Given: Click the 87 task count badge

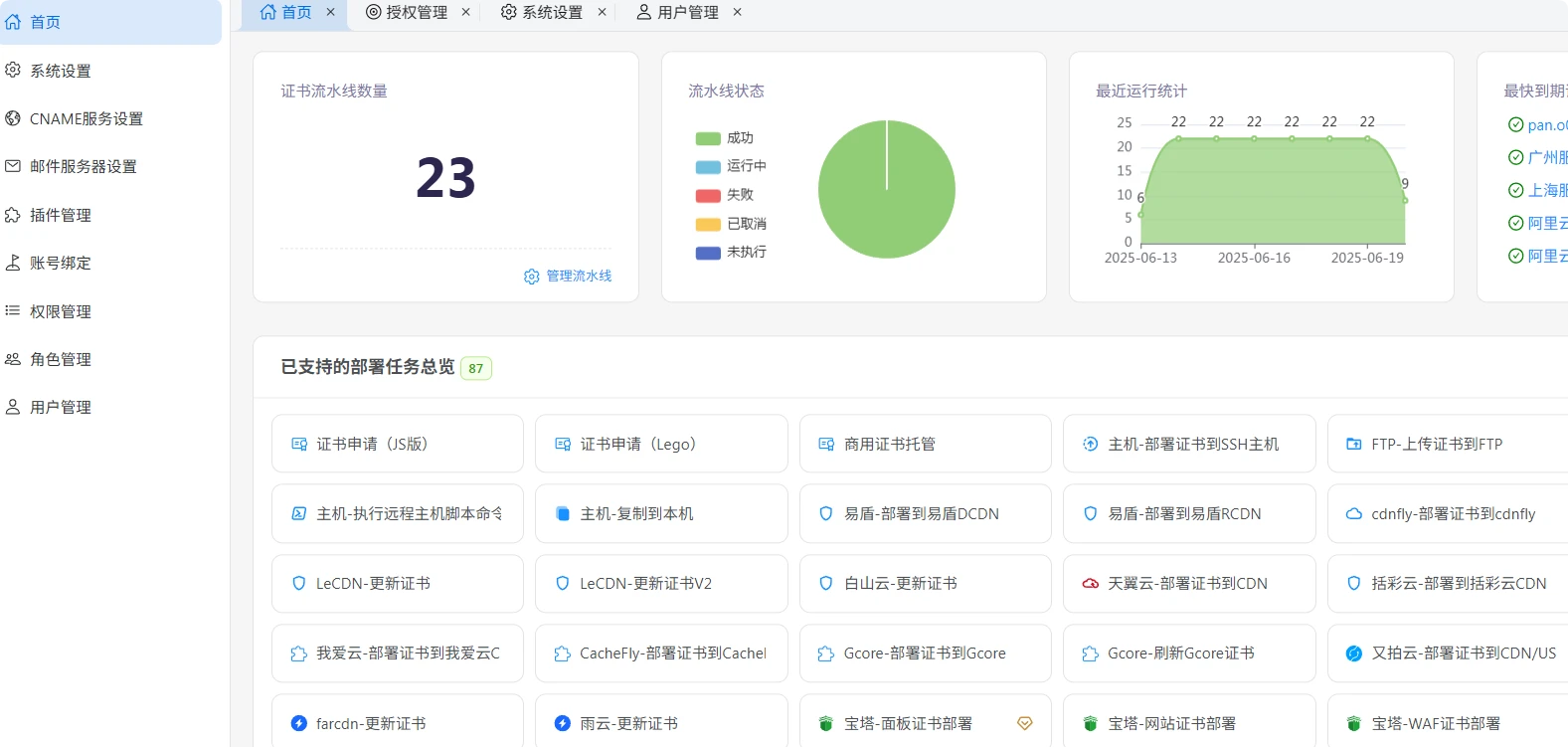Looking at the screenshot, I should (476, 368).
